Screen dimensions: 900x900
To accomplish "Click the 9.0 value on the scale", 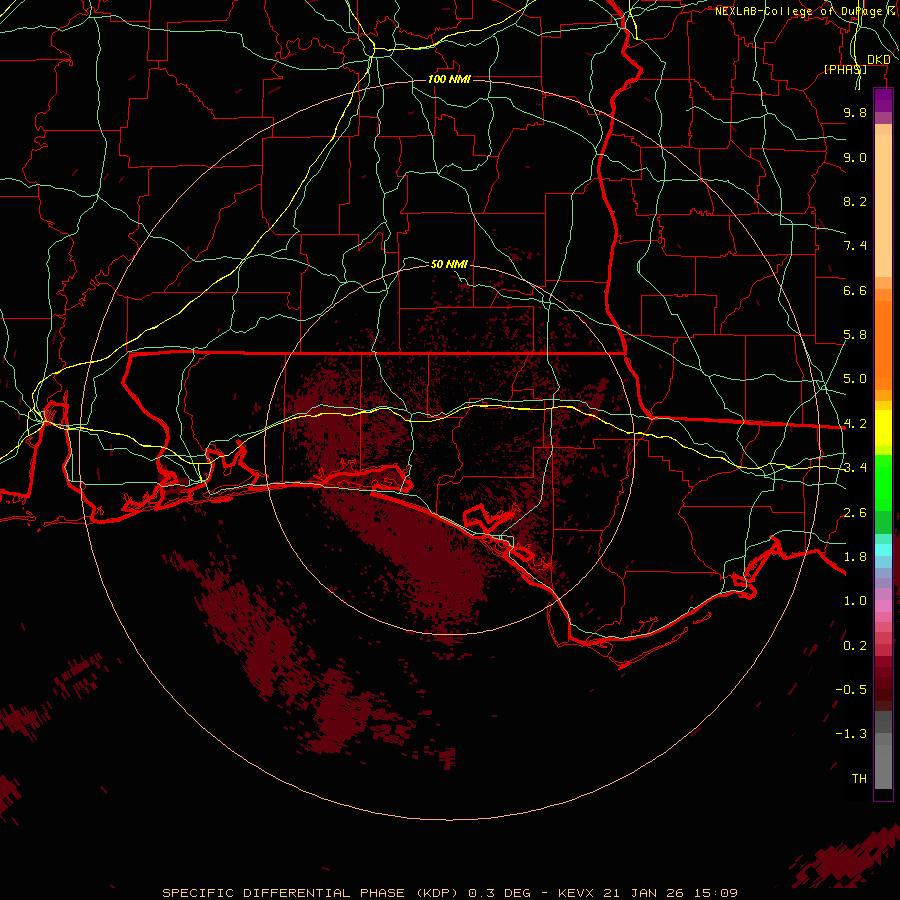I will (x=855, y=157).
